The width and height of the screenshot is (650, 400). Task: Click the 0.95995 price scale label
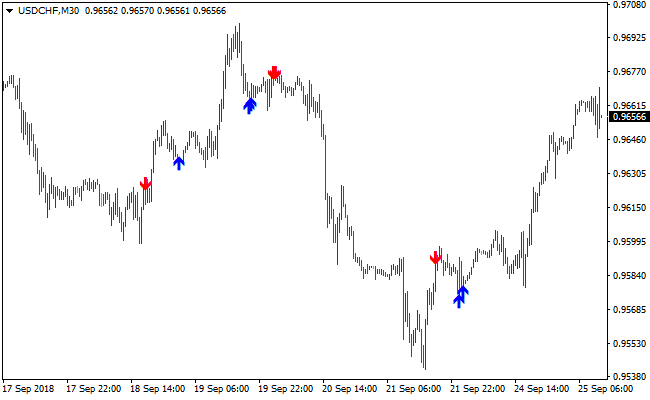pos(629,242)
